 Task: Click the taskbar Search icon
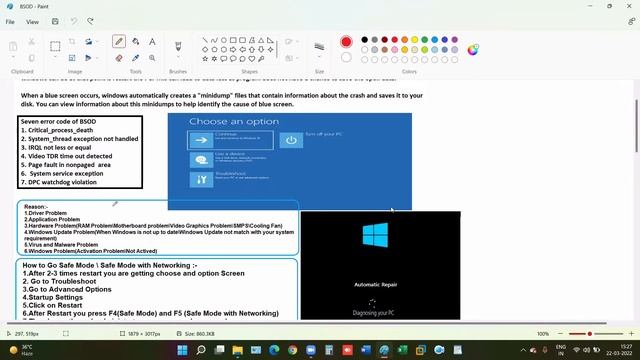[201, 350]
